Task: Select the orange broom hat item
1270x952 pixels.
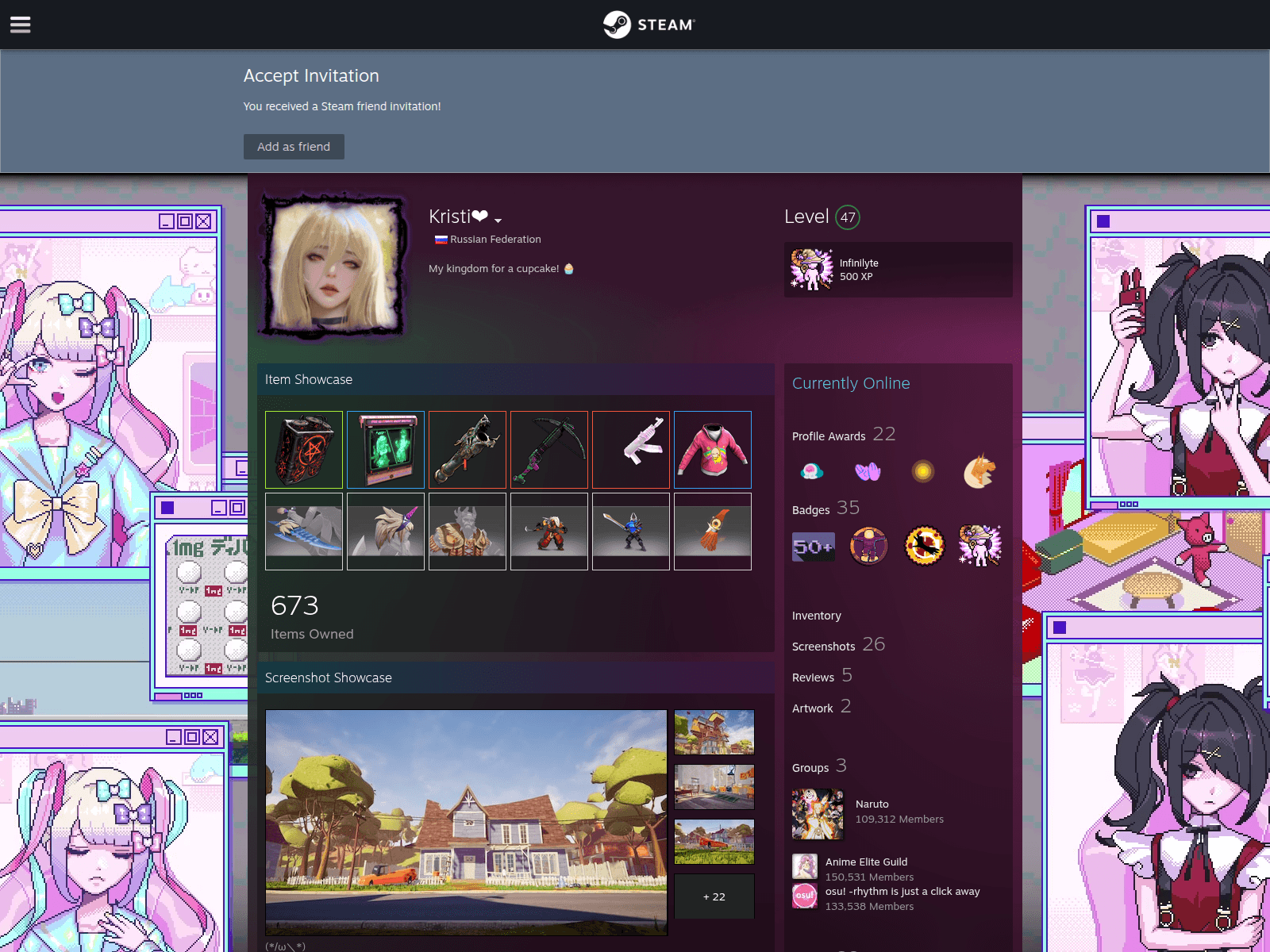Action: click(x=713, y=532)
